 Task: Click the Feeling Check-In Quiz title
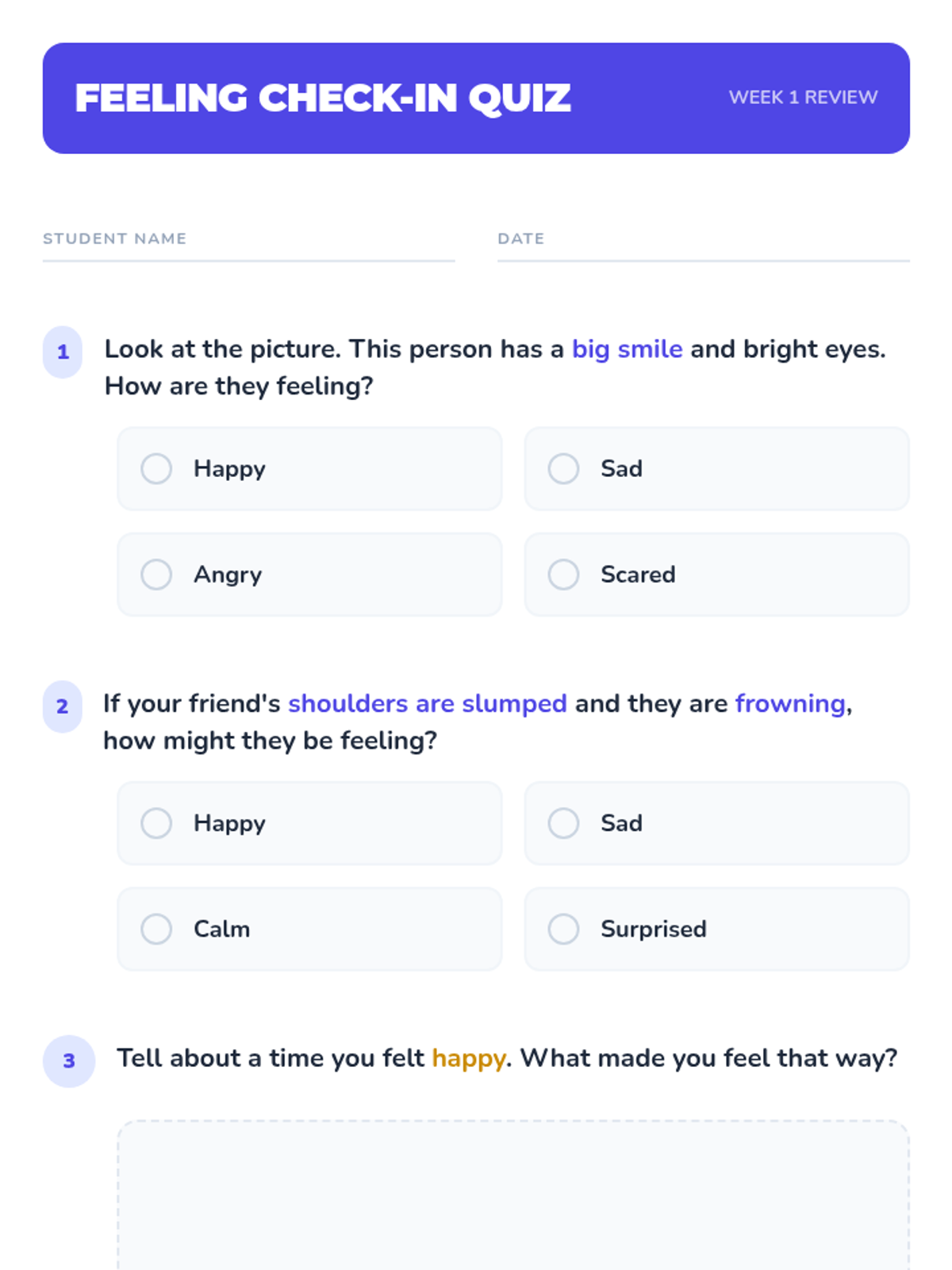click(x=323, y=98)
